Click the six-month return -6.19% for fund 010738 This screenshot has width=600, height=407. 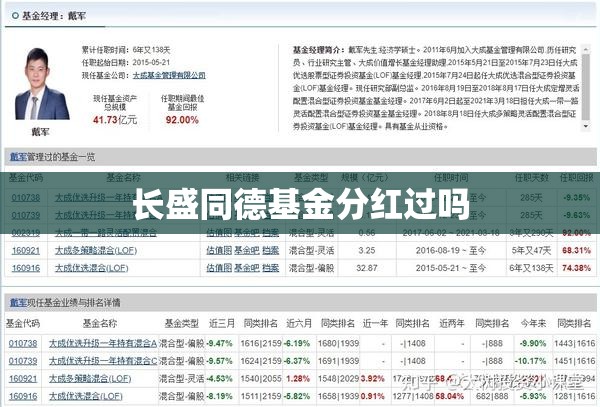coord(297,344)
